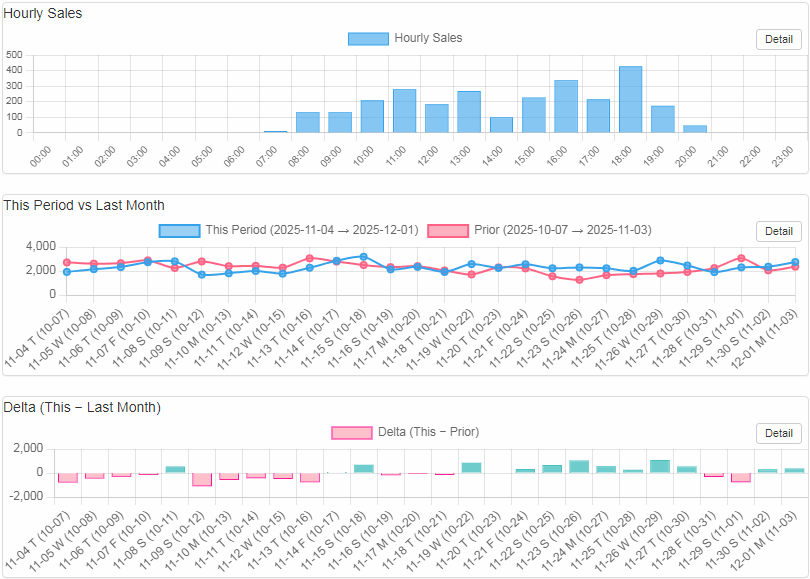Click the negative delta bar at 11-09 S
This screenshot has height=579, width=810.
click(202, 479)
